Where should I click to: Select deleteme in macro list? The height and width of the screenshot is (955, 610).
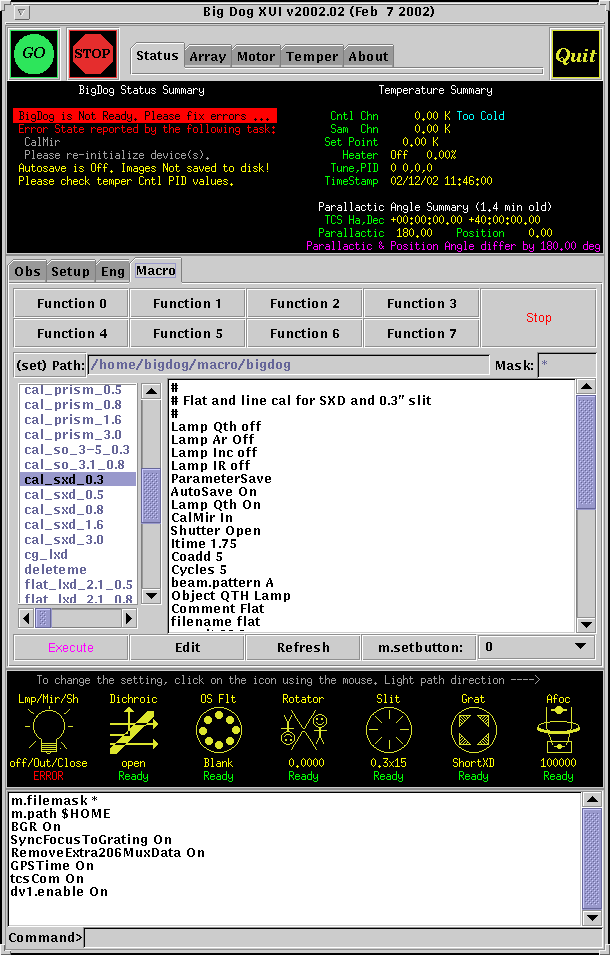pyautogui.click(x=78, y=569)
